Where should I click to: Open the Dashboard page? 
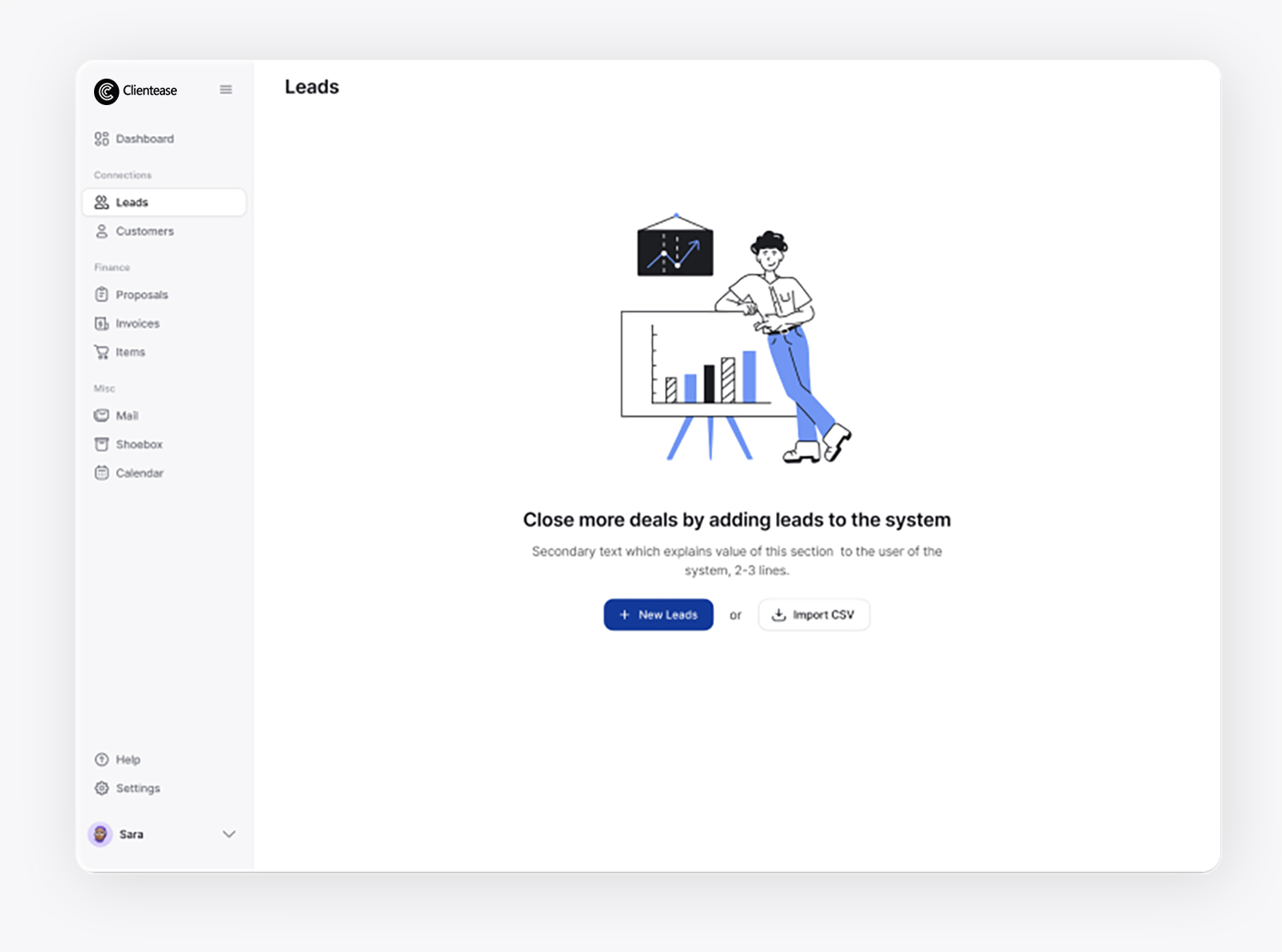pyautogui.click(x=164, y=138)
